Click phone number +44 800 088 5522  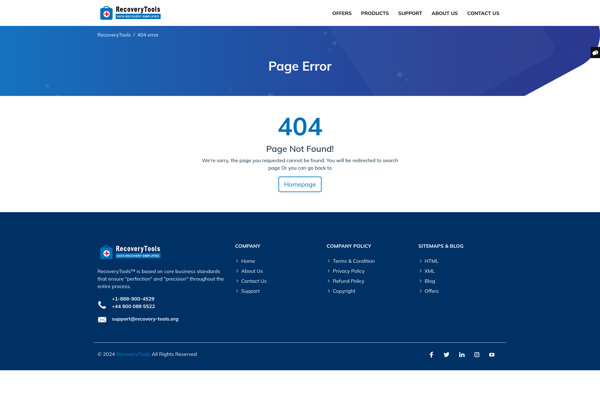pyautogui.click(x=133, y=306)
